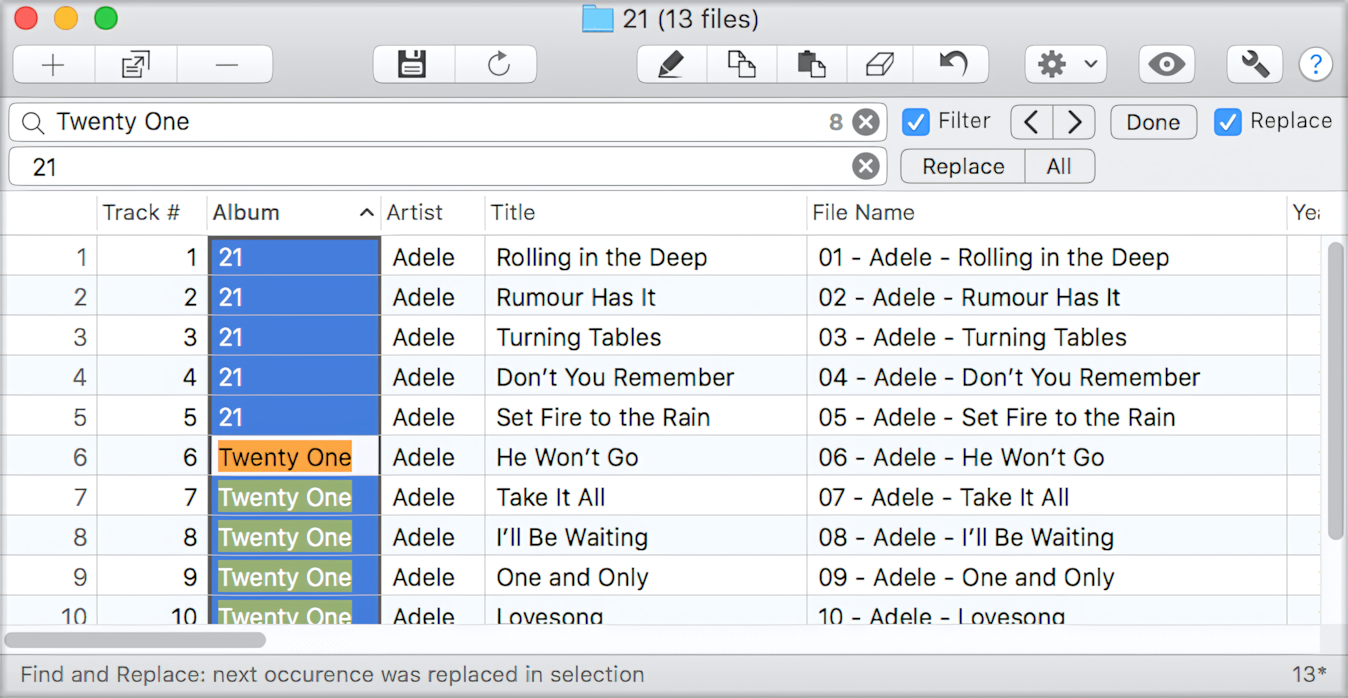Viewport: 1348px width, 698px height.
Task: Sort by the Album column header
Action: pyautogui.click(x=293, y=212)
